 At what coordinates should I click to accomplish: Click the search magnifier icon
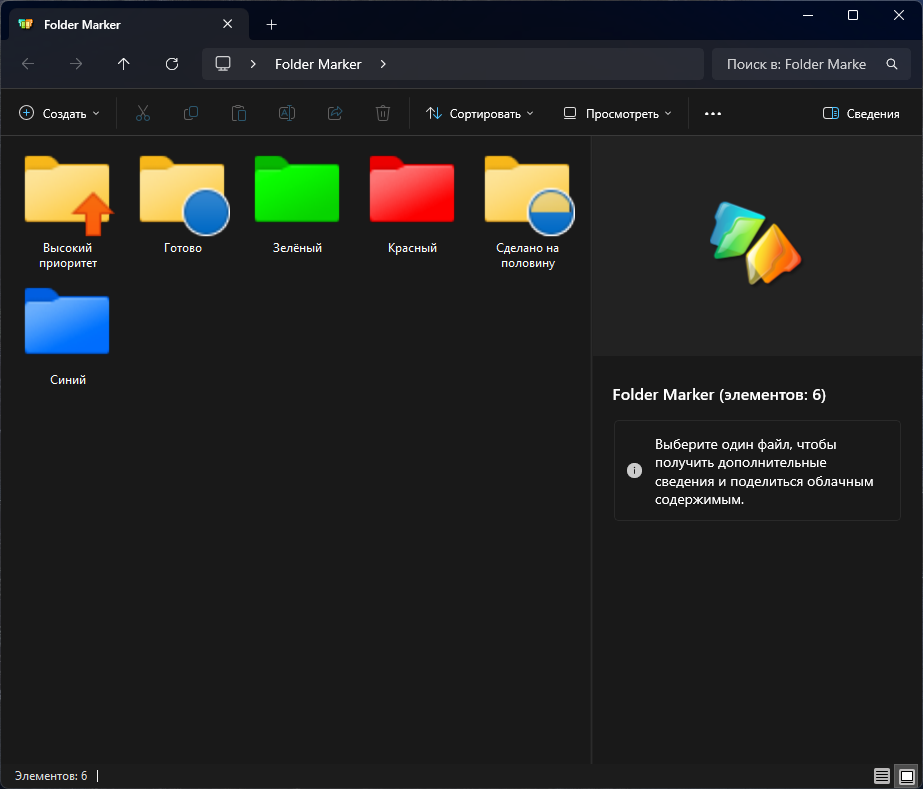892,64
